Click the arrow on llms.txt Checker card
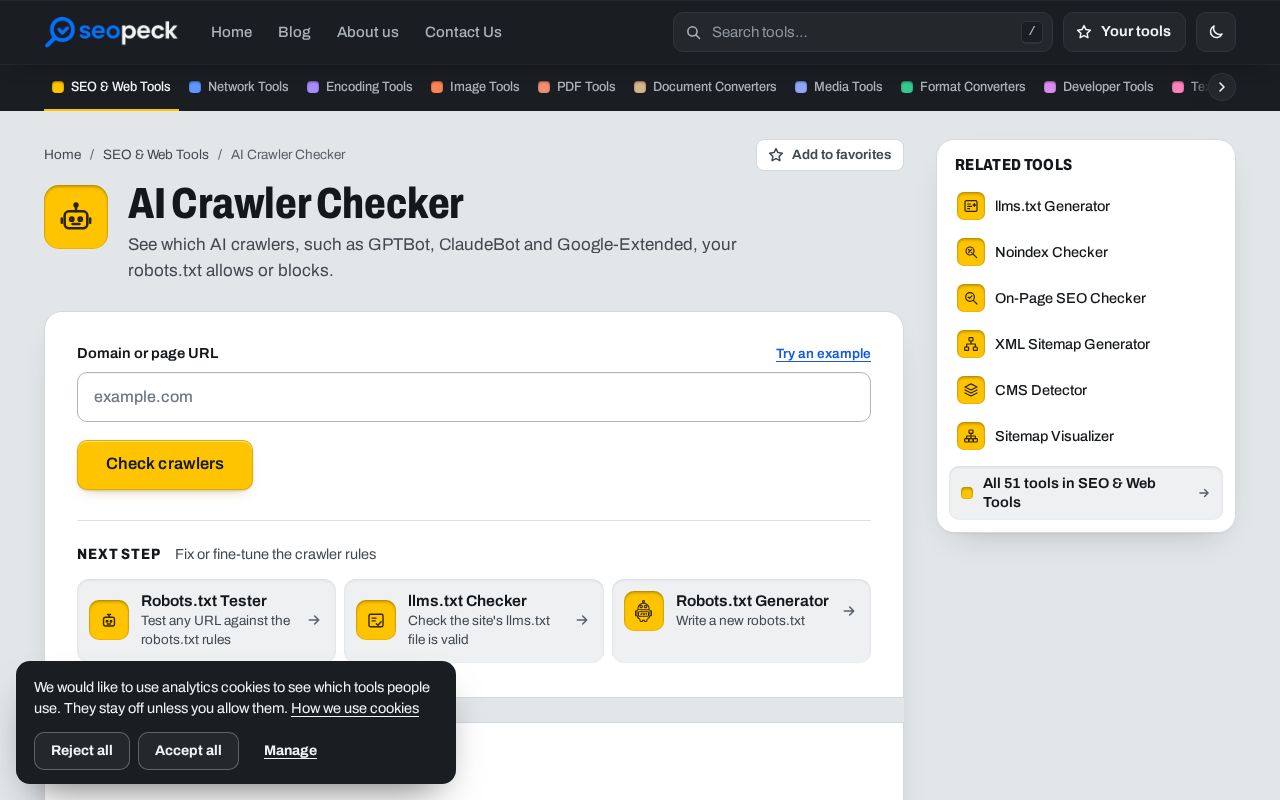1280x800 pixels. coord(582,620)
